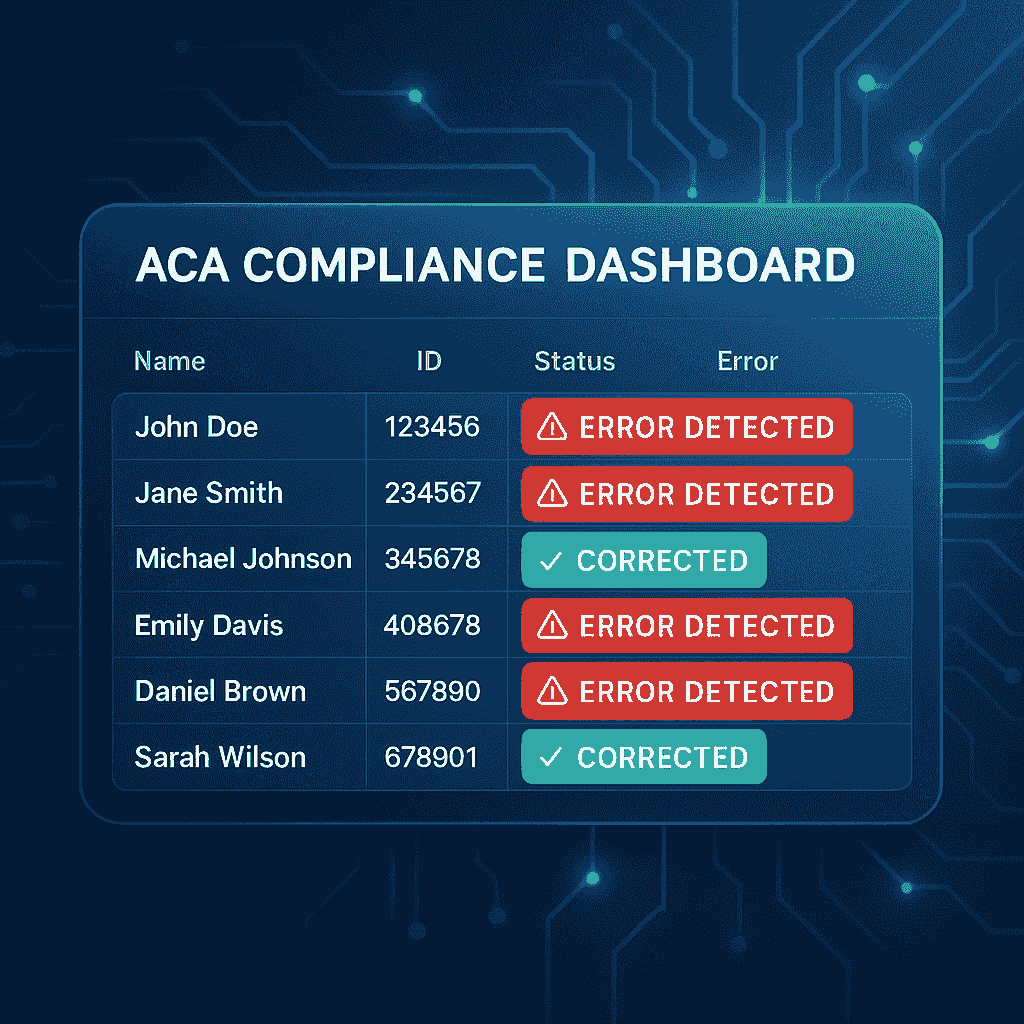This screenshot has height=1024, width=1024.
Task: Click warning triangle in Daniel Brown's row
Action: pos(552,692)
